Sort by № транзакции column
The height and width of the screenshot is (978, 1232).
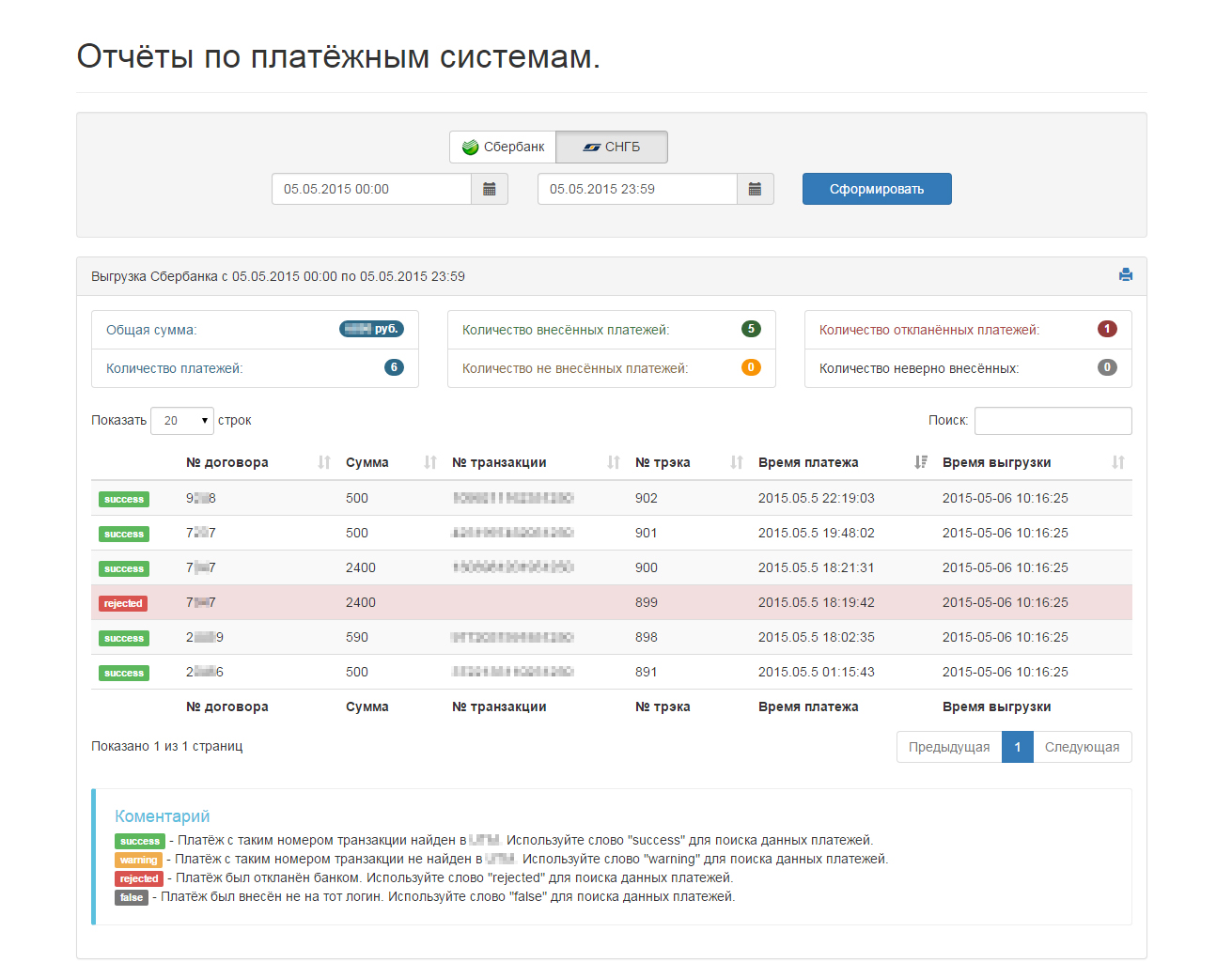coord(536,462)
